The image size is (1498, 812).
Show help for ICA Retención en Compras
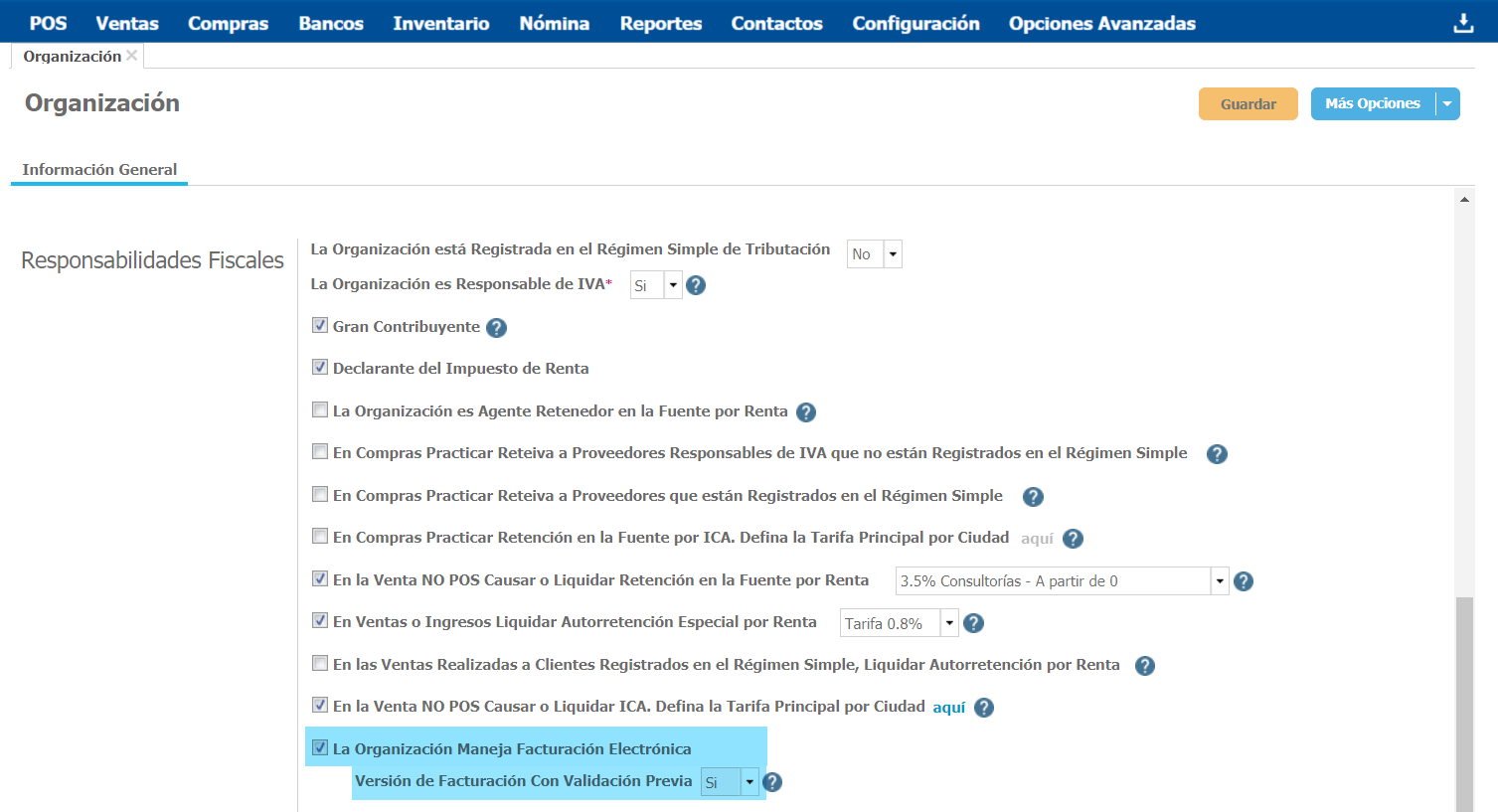pos(1073,539)
